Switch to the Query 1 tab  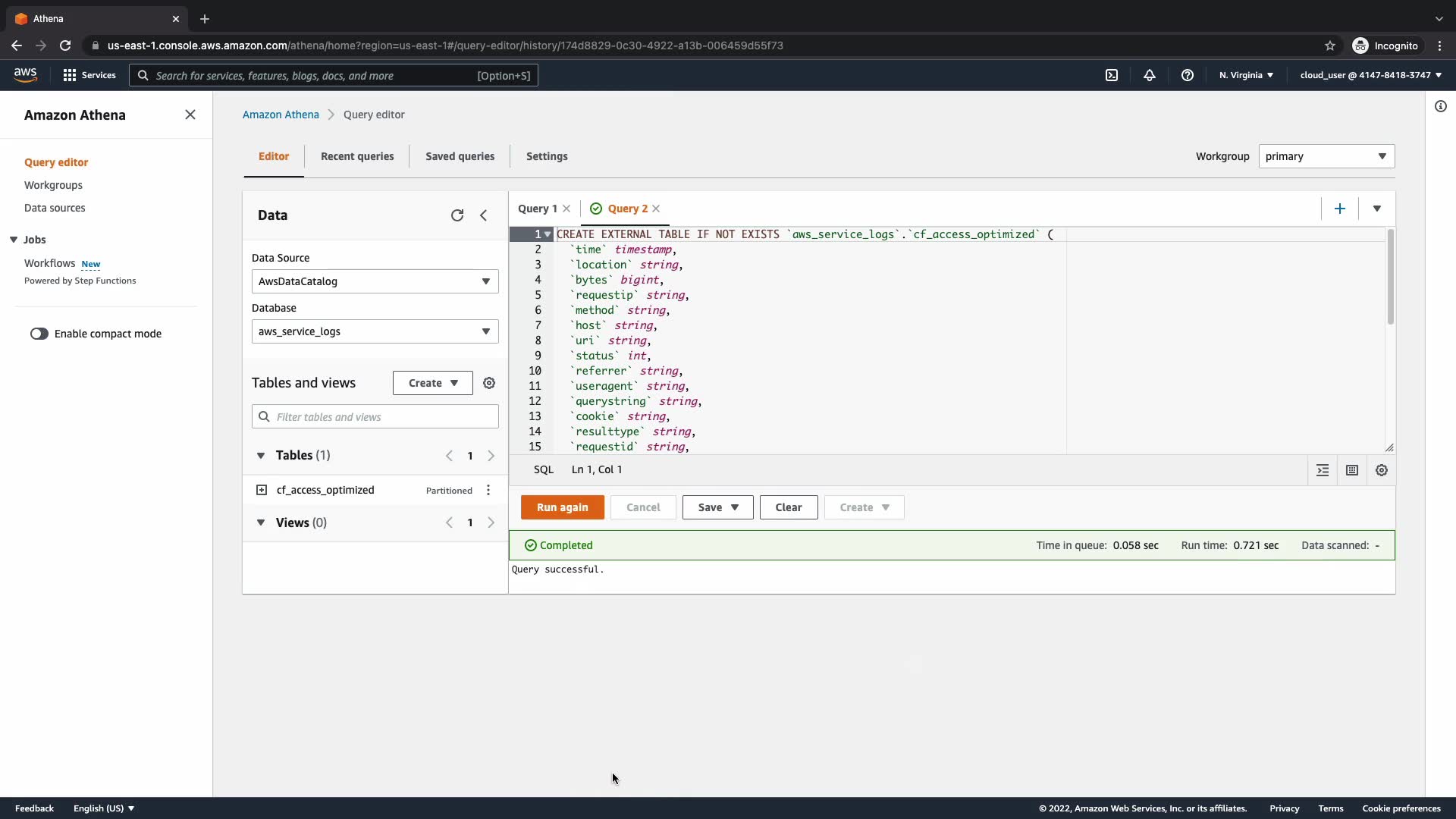tap(537, 209)
